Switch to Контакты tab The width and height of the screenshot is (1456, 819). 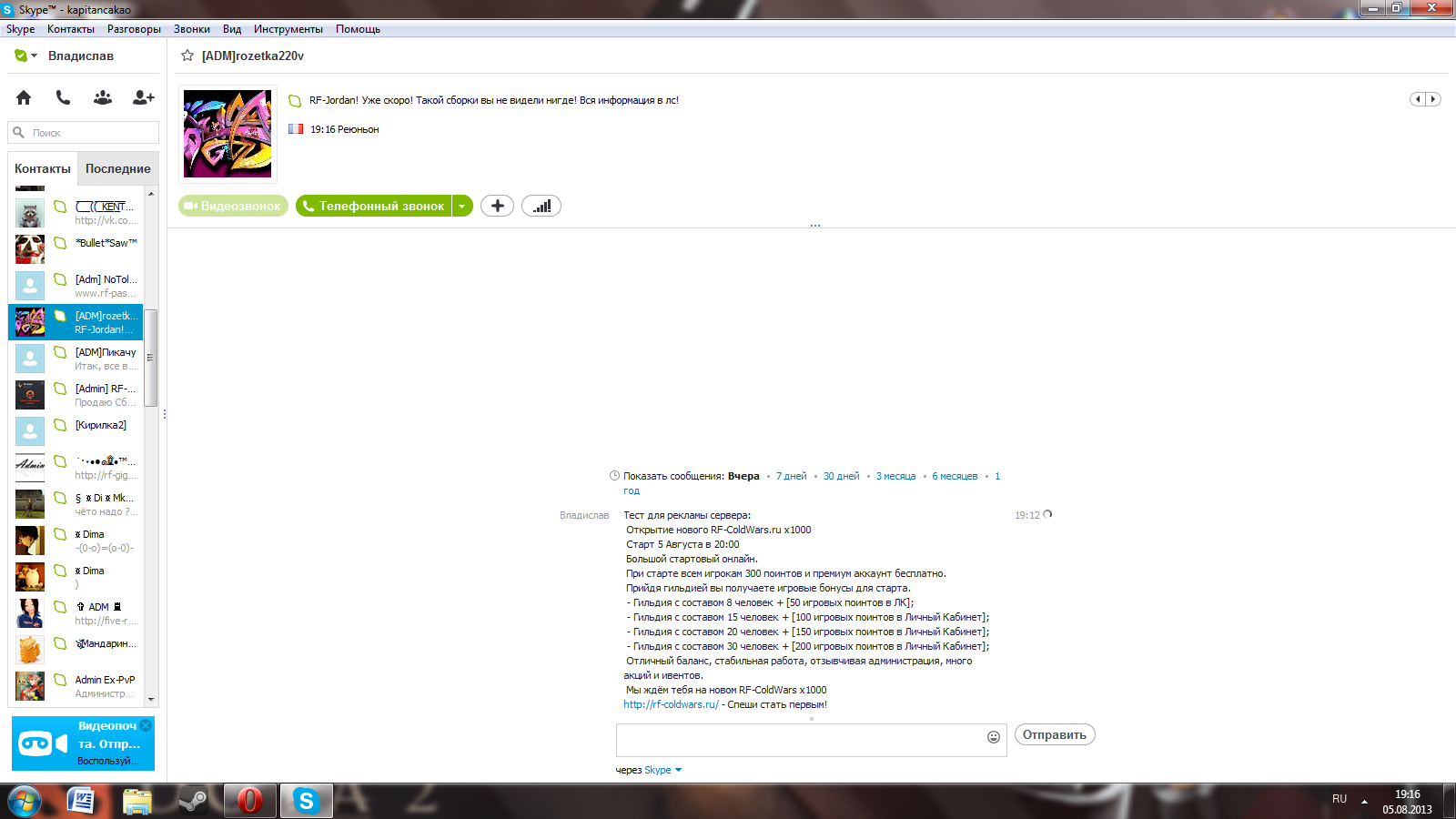coord(43,168)
